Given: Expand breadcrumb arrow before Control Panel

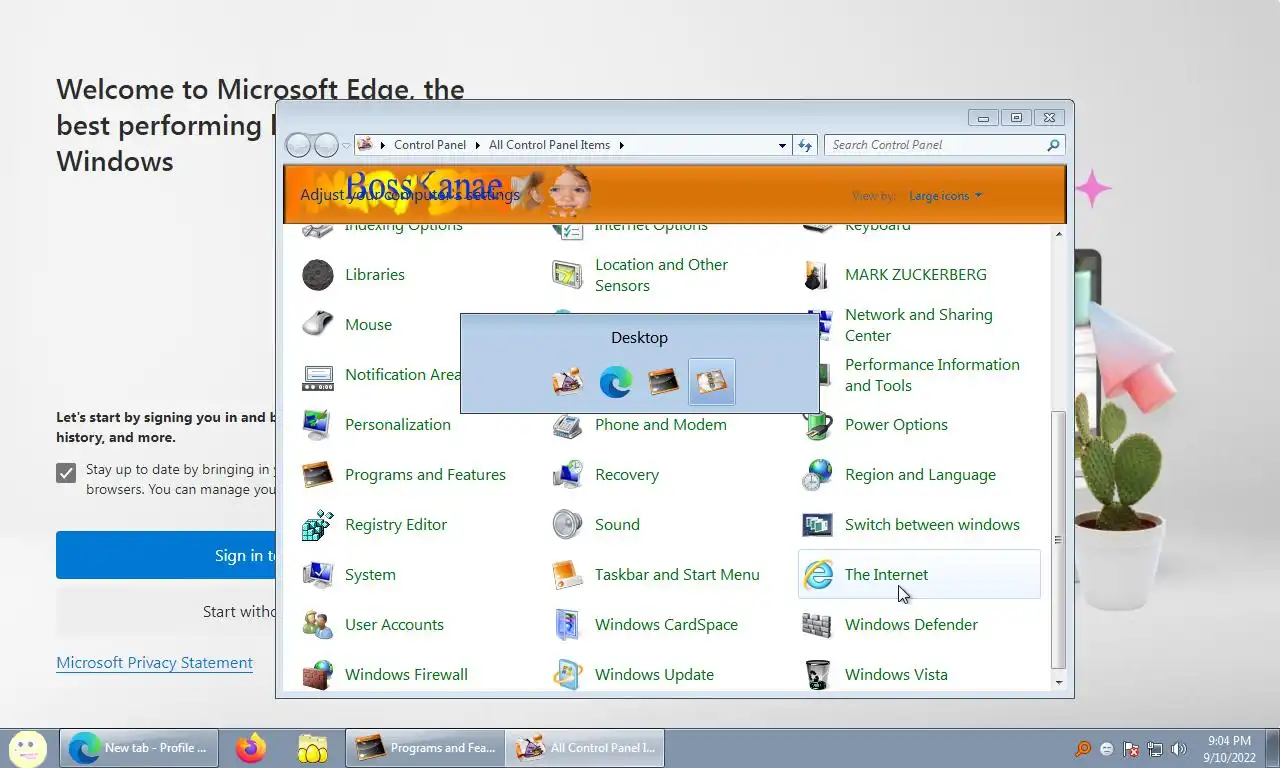Looking at the screenshot, I should pos(383,145).
